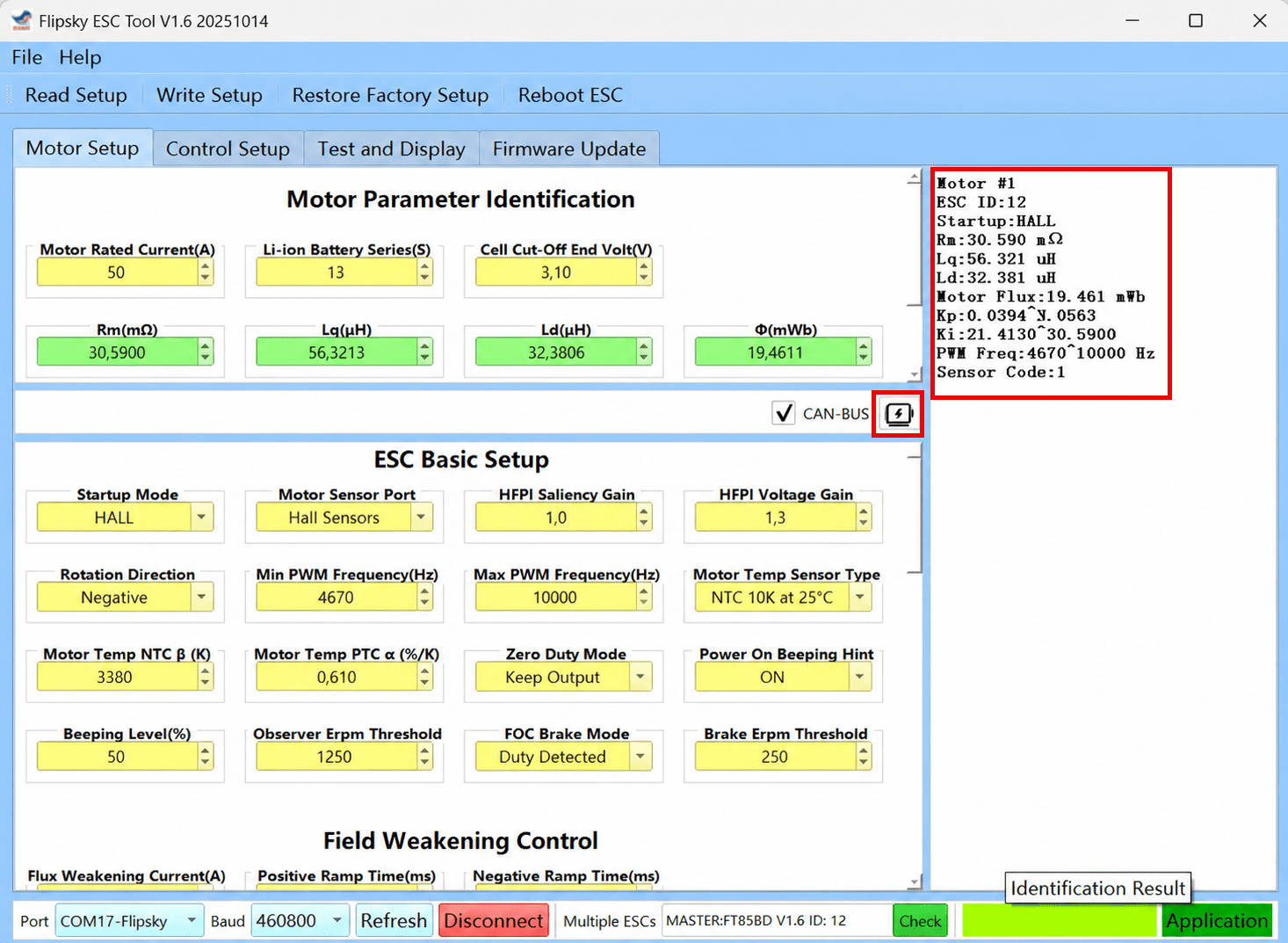Click the green Application button
1288x943 pixels.
pyautogui.click(x=1217, y=921)
